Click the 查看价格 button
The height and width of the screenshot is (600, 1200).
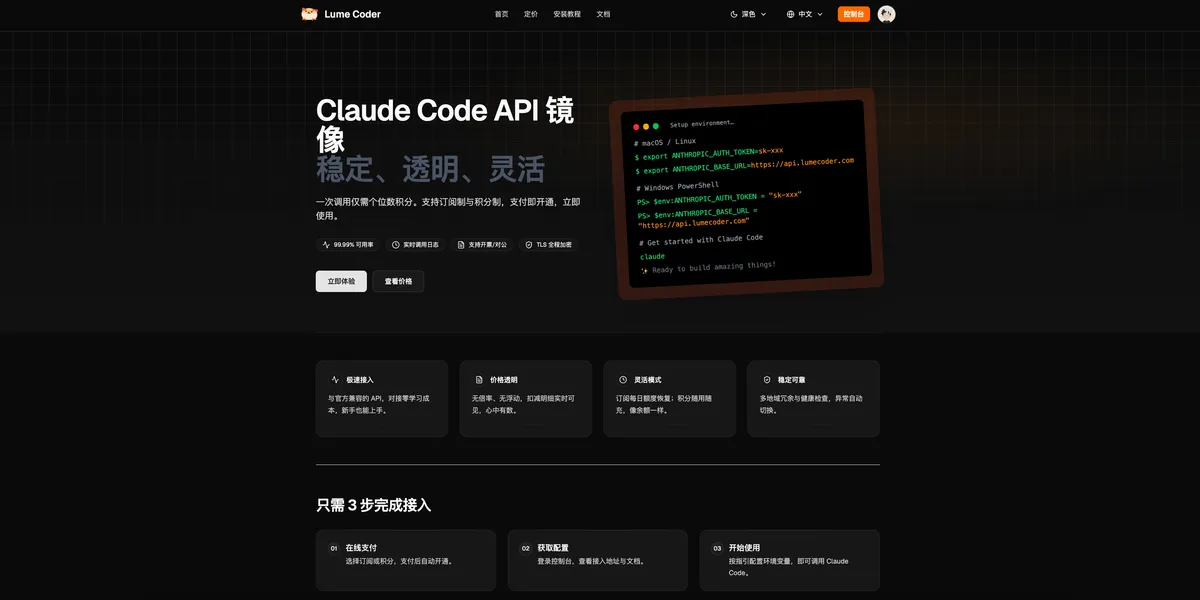(398, 281)
